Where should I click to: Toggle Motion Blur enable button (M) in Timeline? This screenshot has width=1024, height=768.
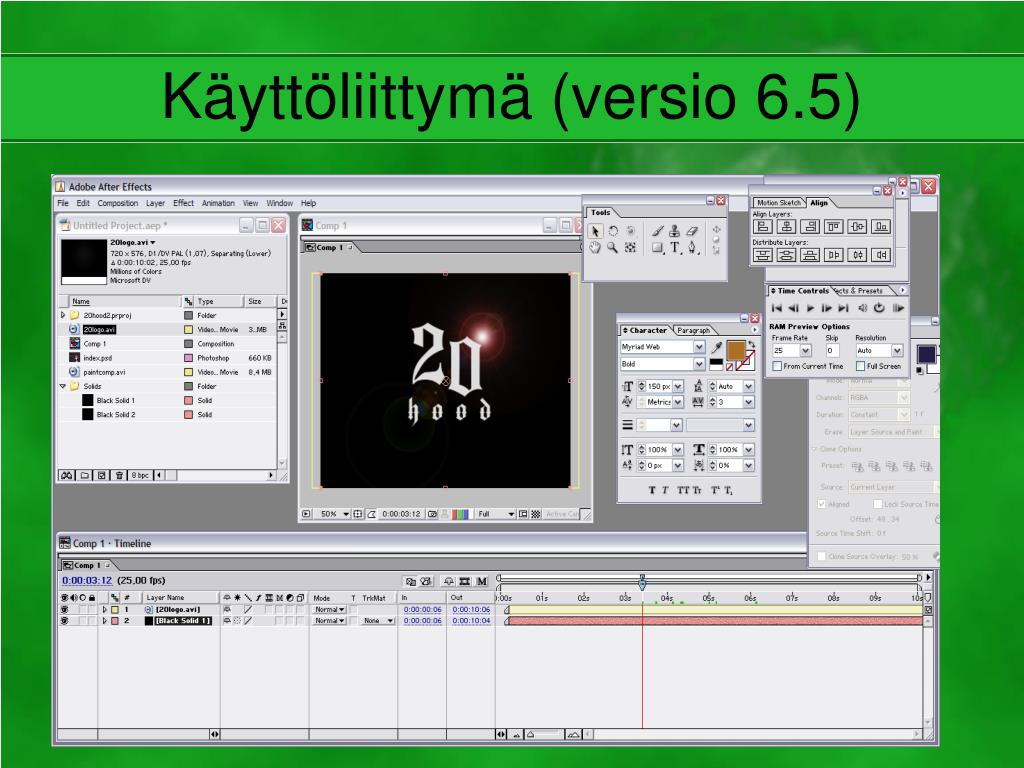pos(481,581)
